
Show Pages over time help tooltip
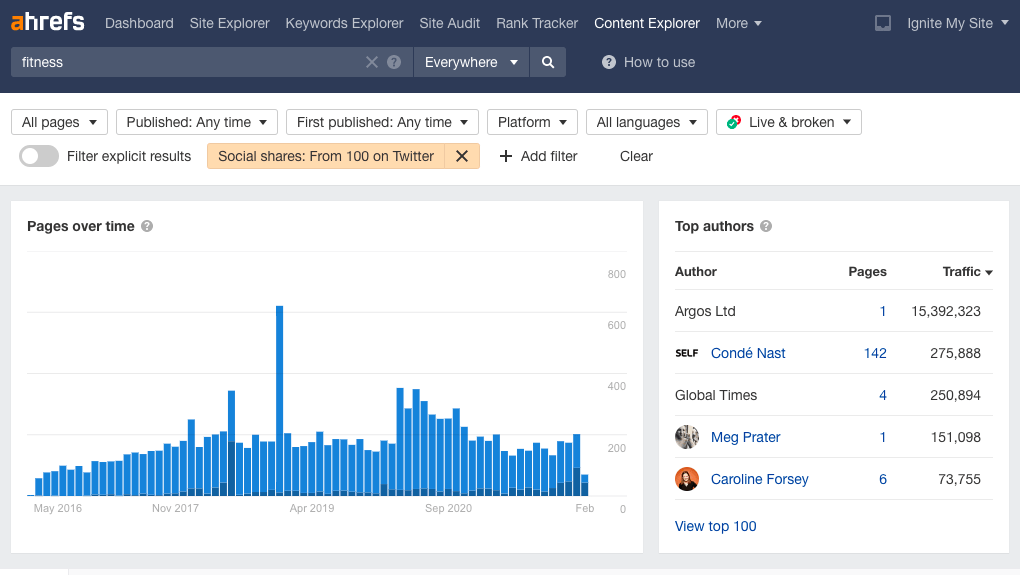tap(147, 226)
